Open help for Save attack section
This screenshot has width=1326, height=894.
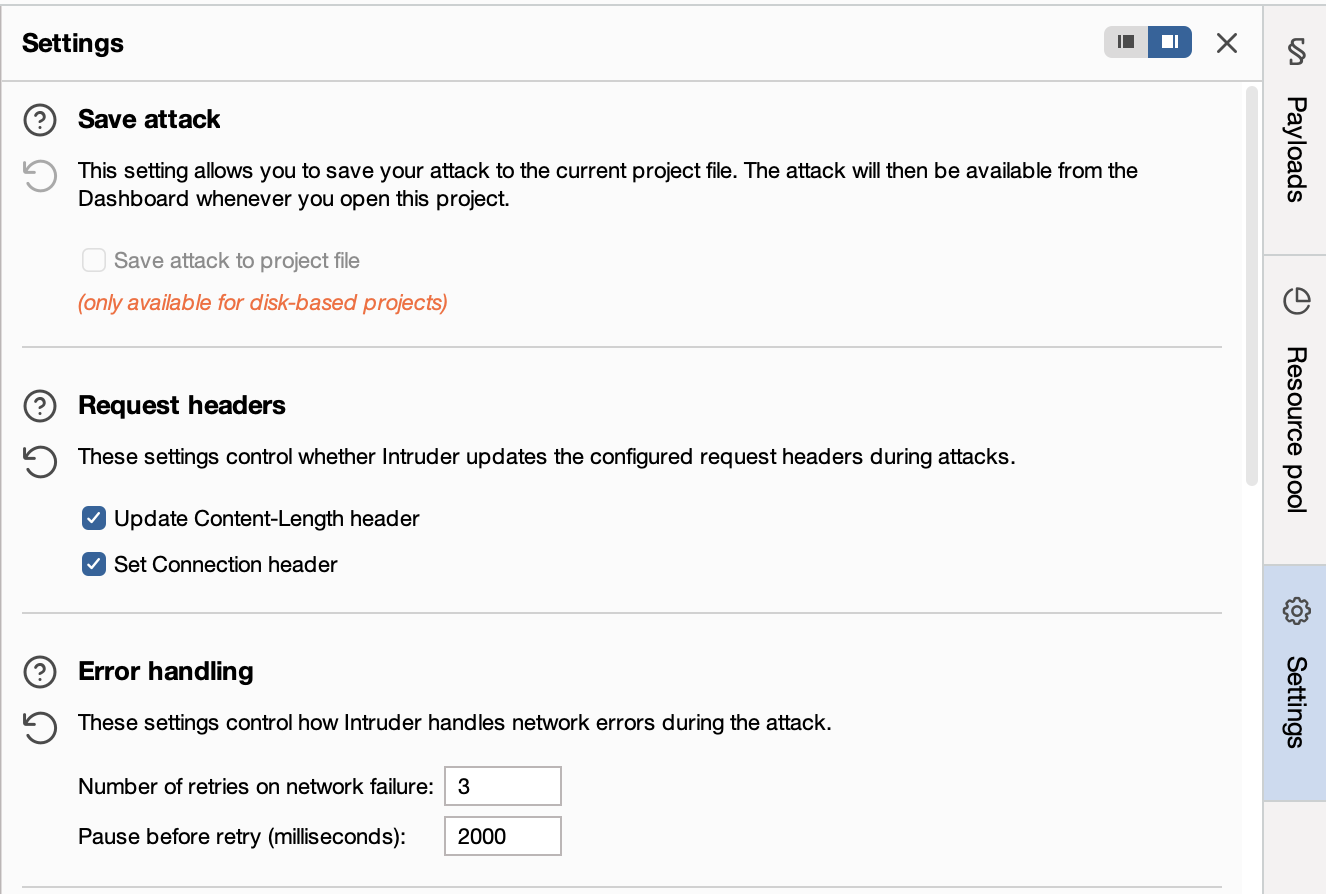click(x=39, y=120)
